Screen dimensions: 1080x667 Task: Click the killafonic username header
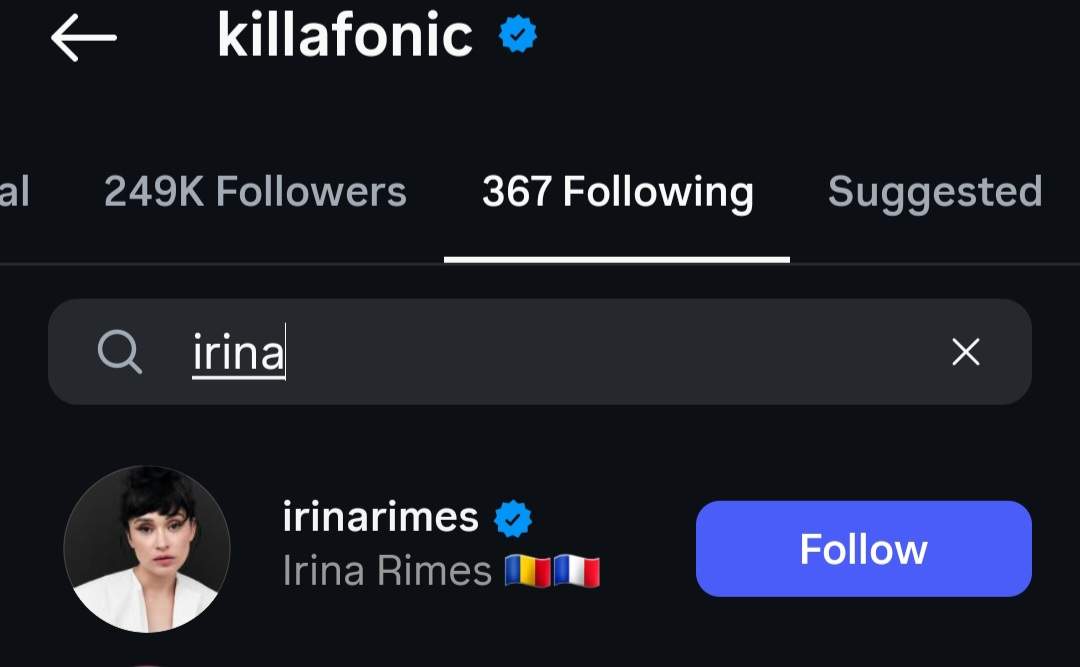pyautogui.click(x=345, y=35)
